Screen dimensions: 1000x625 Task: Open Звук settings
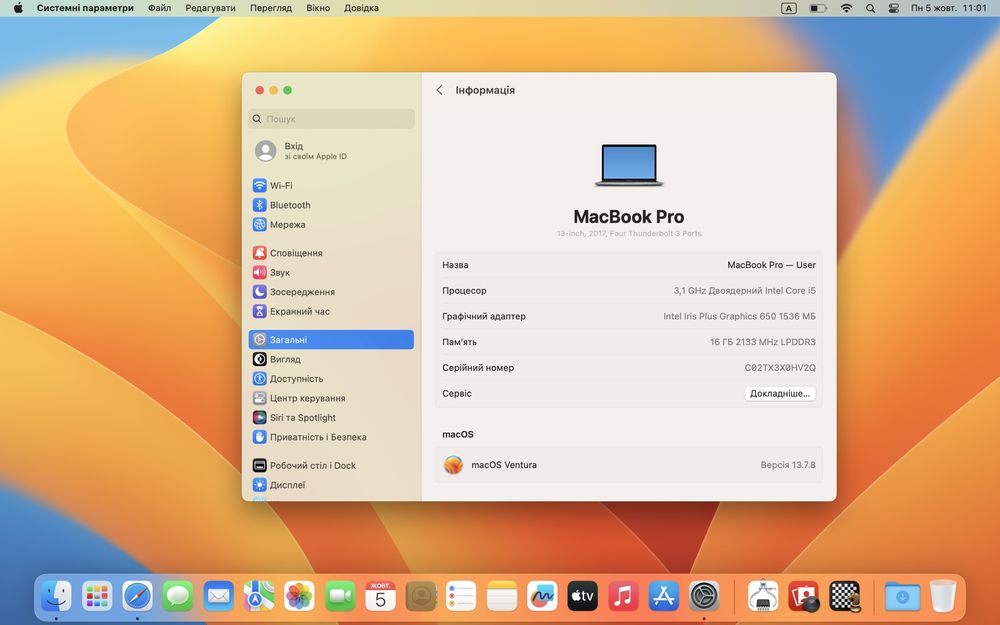point(331,272)
